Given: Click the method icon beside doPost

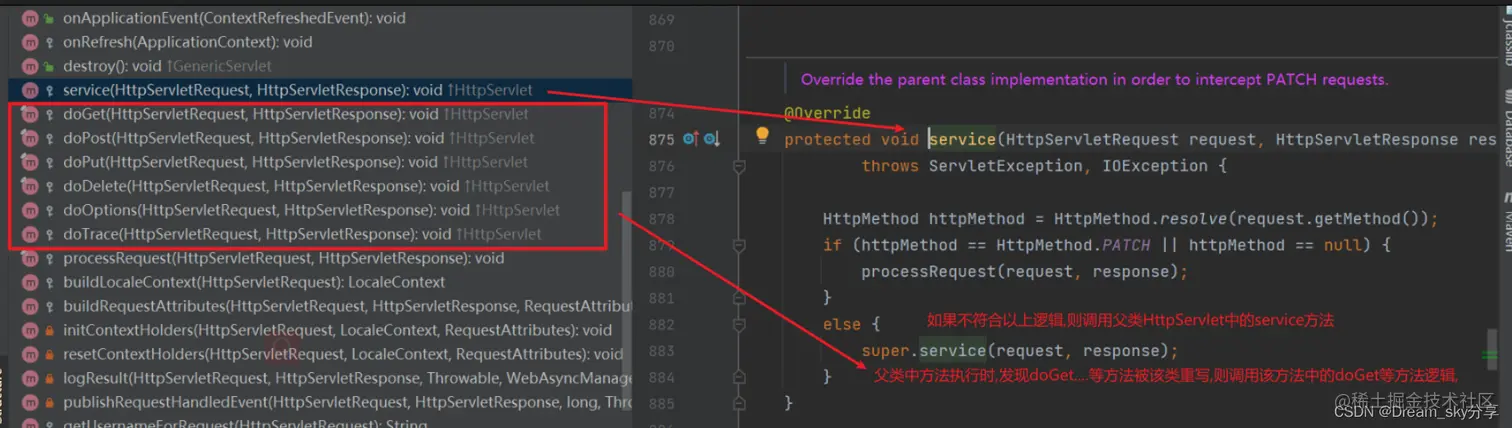Looking at the screenshot, I should 29,138.
